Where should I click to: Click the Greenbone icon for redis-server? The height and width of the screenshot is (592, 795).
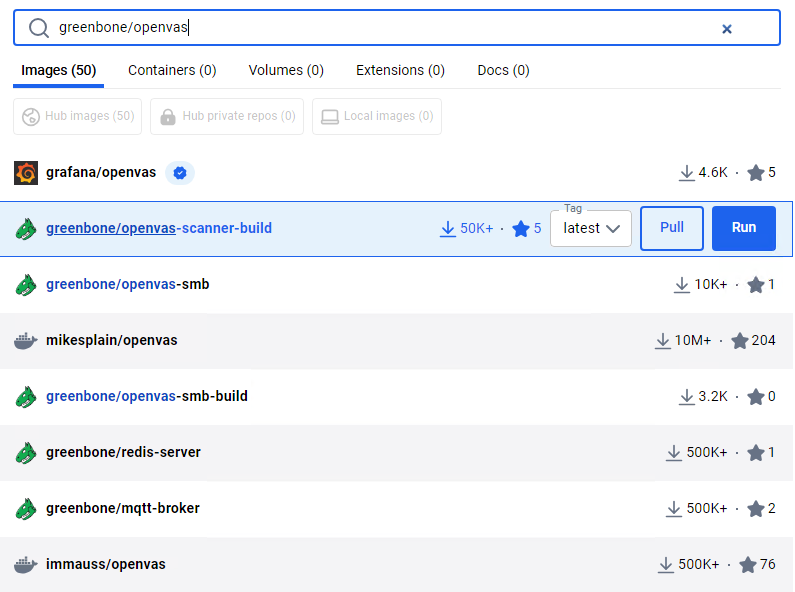coord(26,453)
